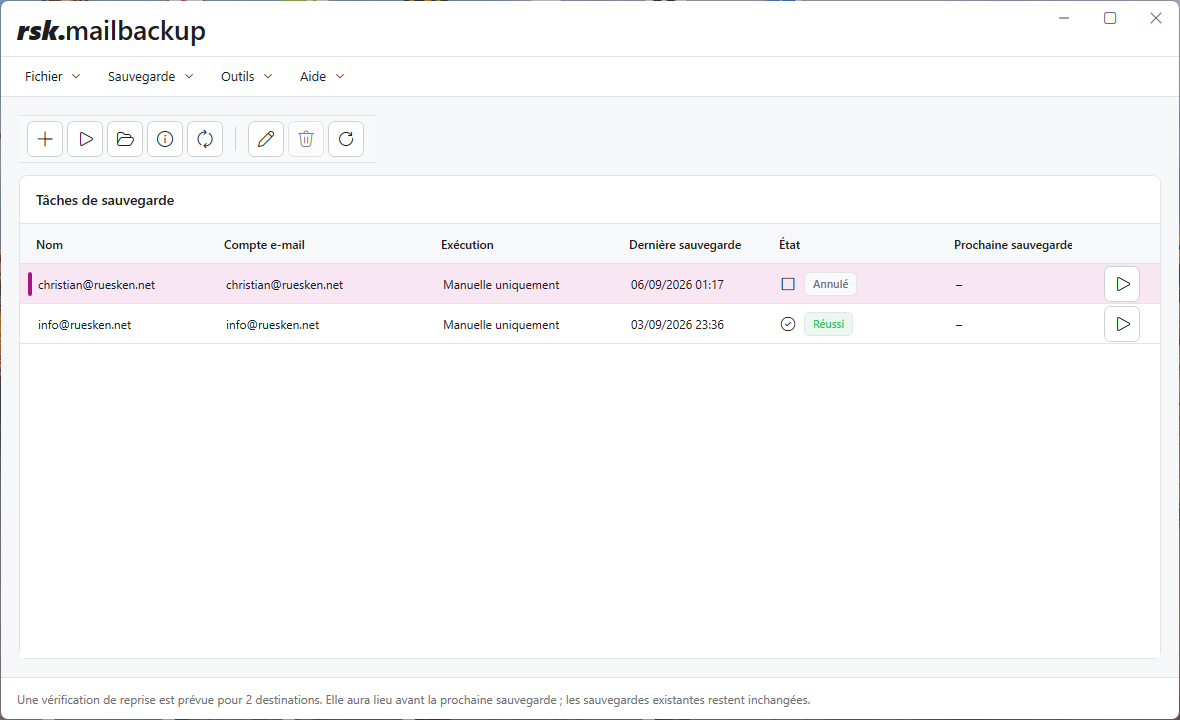
Task: Select the christian@ruesken.net task name
Action: click(96, 285)
